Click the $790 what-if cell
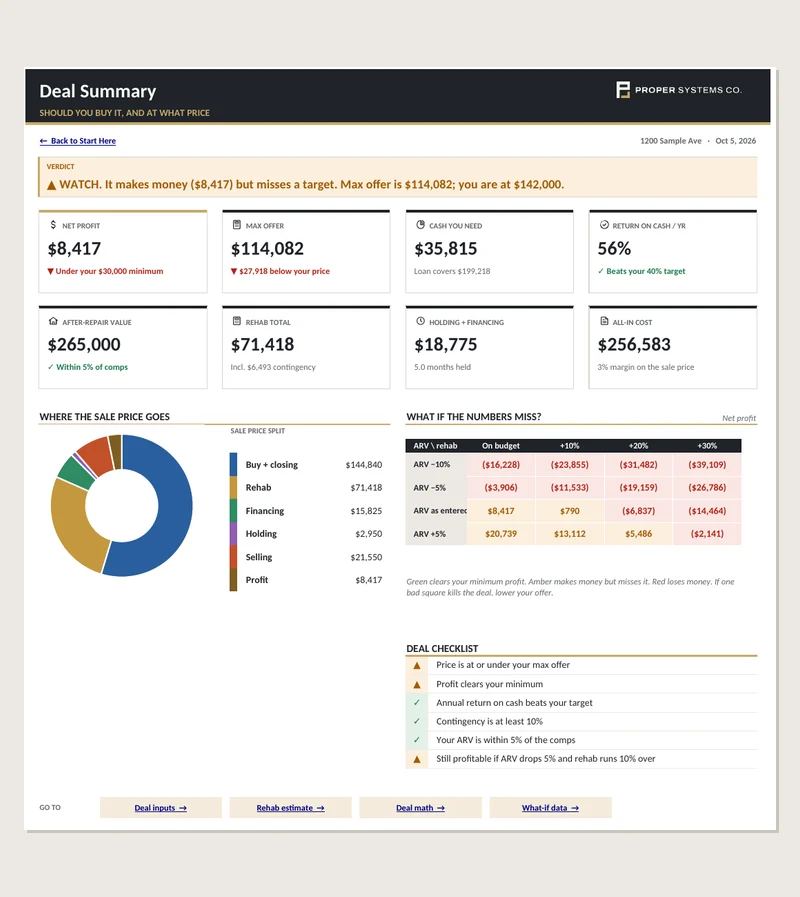 (570, 511)
